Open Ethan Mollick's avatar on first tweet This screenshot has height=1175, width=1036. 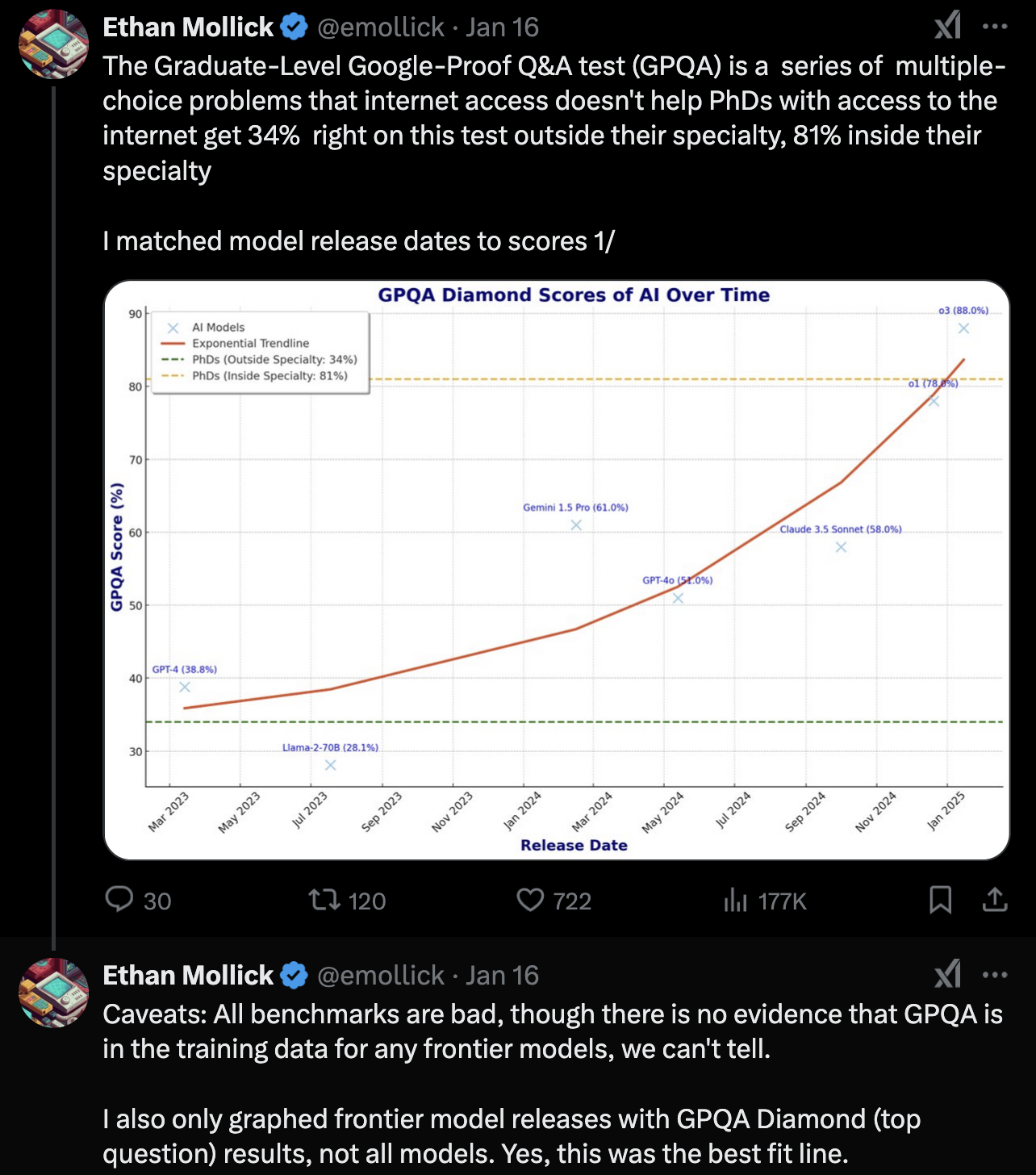tap(54, 44)
